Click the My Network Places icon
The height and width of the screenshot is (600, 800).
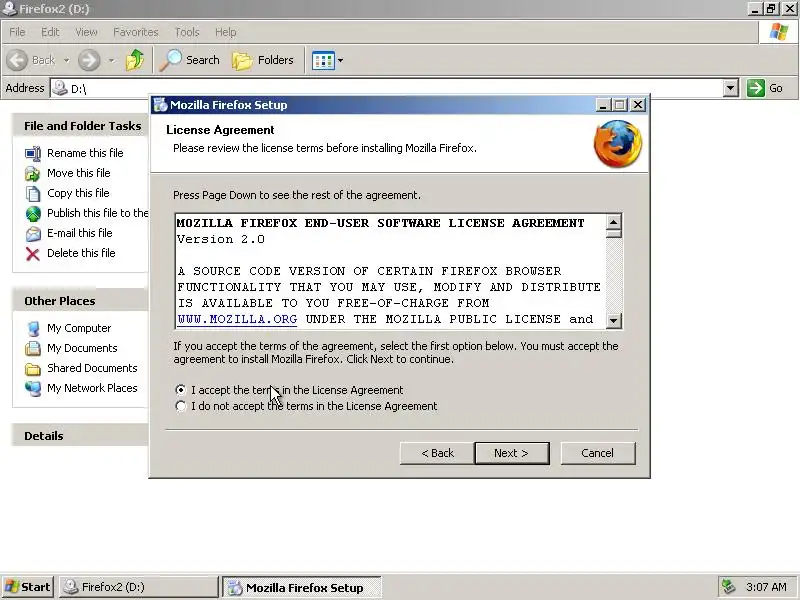33,389
